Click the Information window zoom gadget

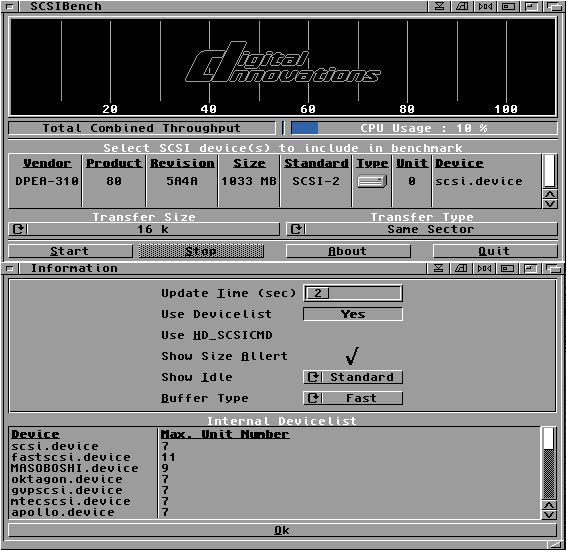508,268
